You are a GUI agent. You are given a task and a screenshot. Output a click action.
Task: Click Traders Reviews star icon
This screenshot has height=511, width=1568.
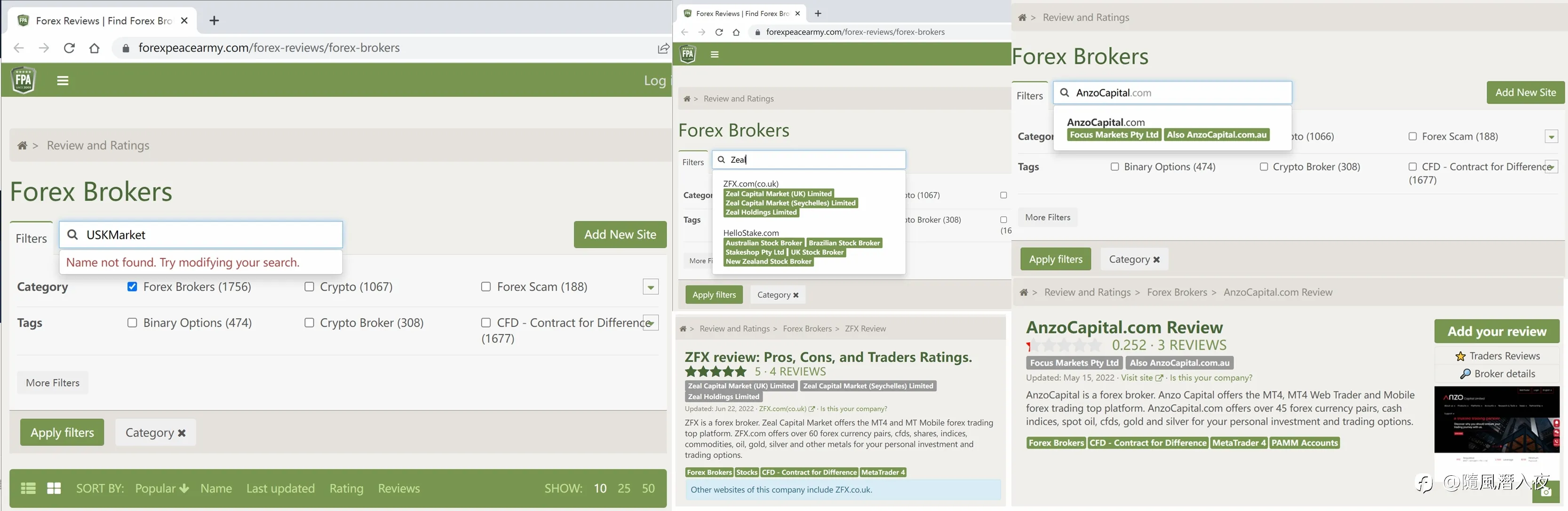pos(1460,356)
